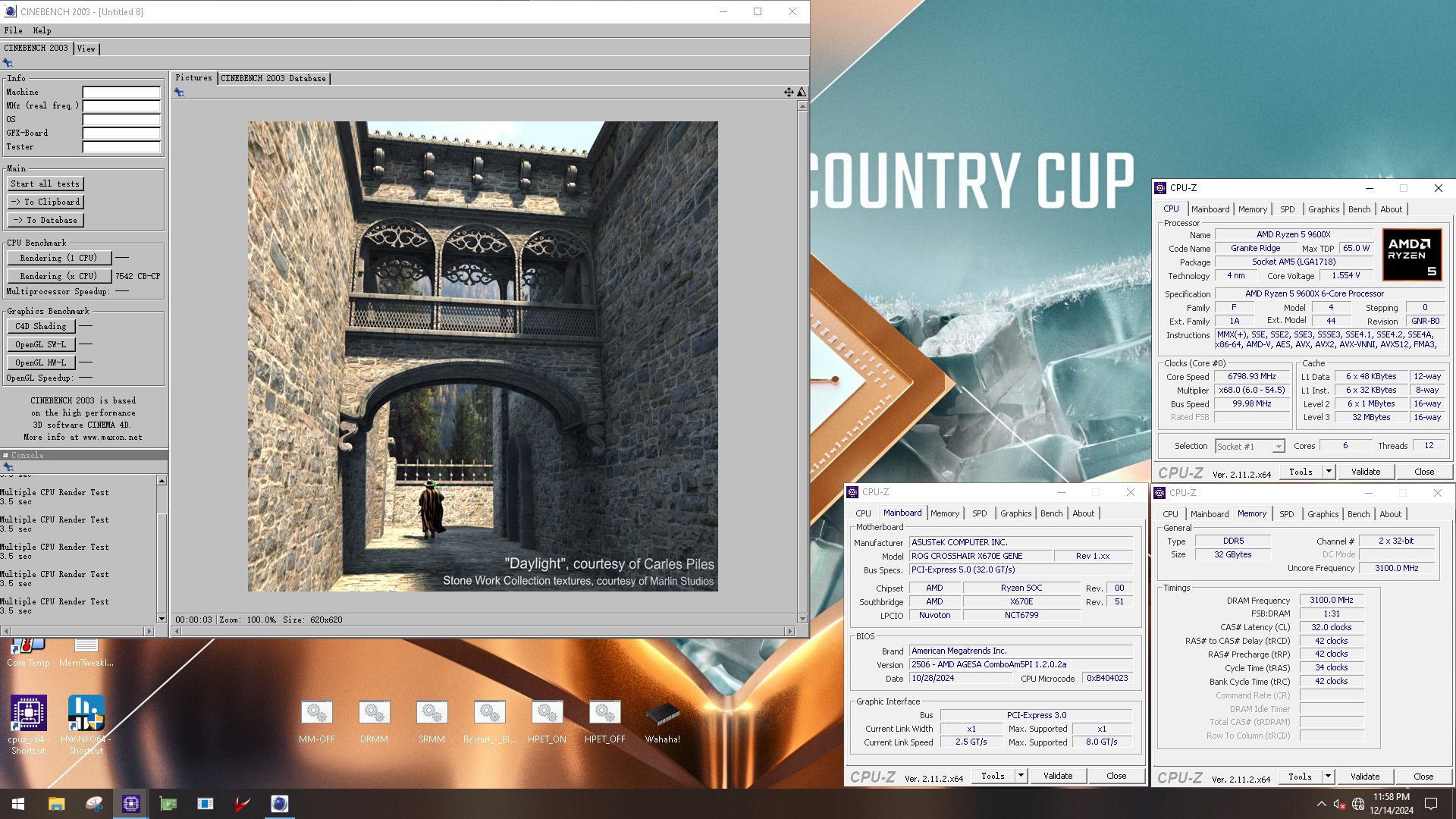This screenshot has height=819, width=1456.
Task: Show hidden tray icons chevron
Action: pyautogui.click(x=1321, y=804)
